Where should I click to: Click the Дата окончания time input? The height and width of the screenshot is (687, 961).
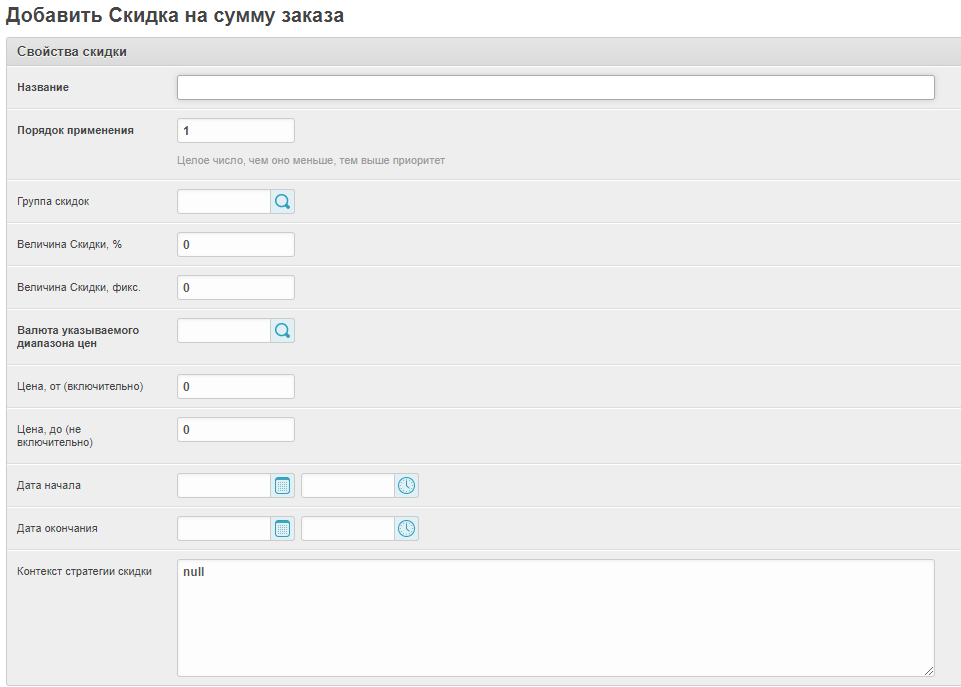pyautogui.click(x=348, y=529)
